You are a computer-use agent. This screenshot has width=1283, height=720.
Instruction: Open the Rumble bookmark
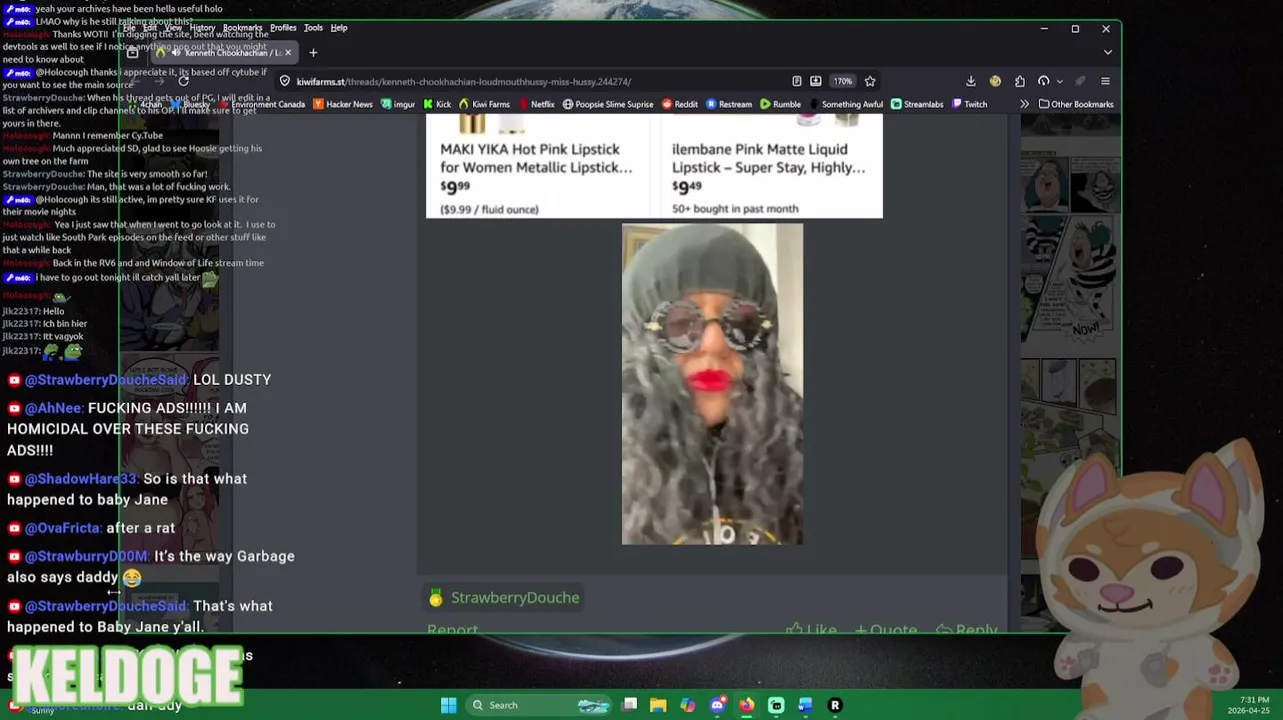[x=781, y=104]
